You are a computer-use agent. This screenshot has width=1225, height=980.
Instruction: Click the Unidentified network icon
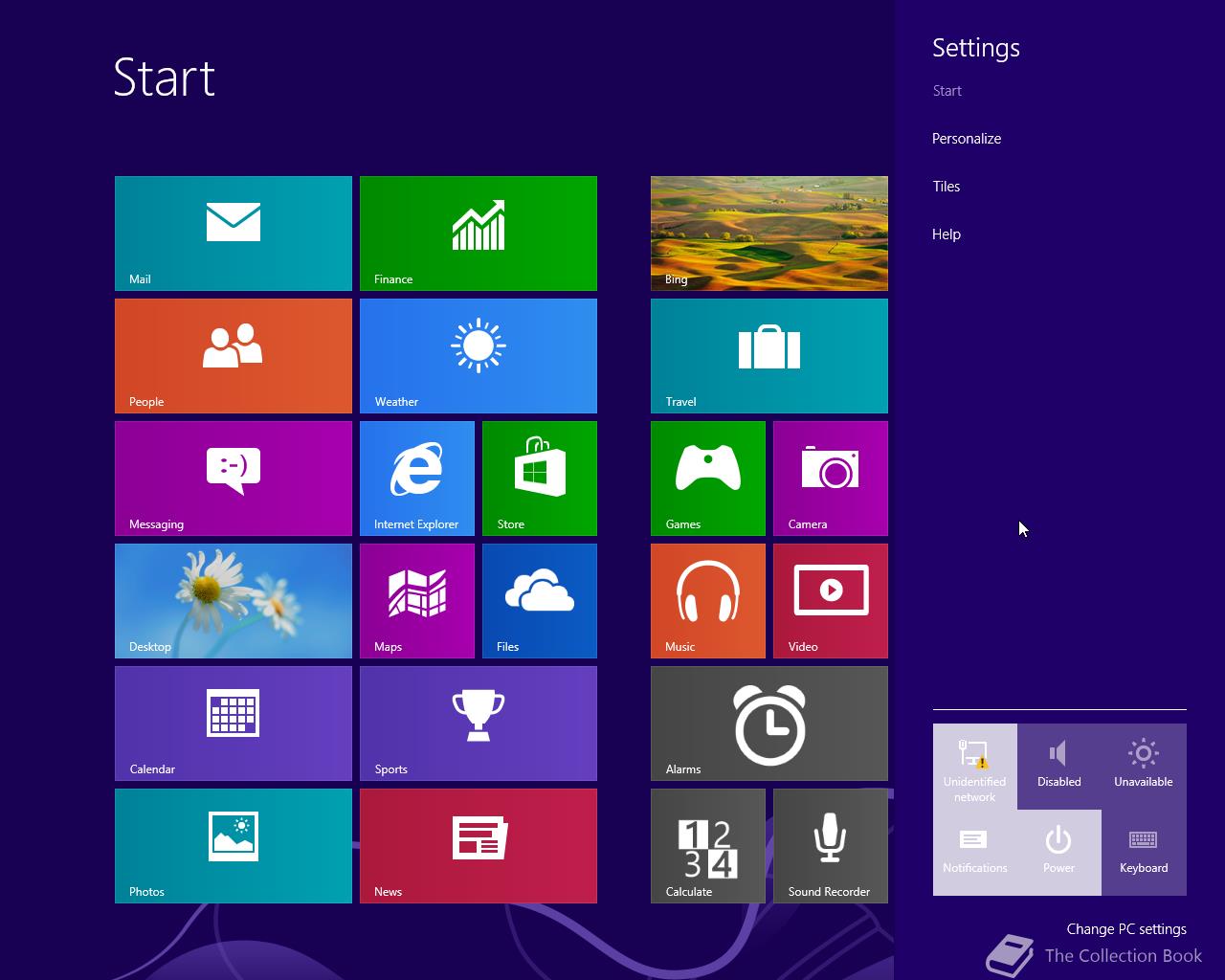(x=975, y=767)
